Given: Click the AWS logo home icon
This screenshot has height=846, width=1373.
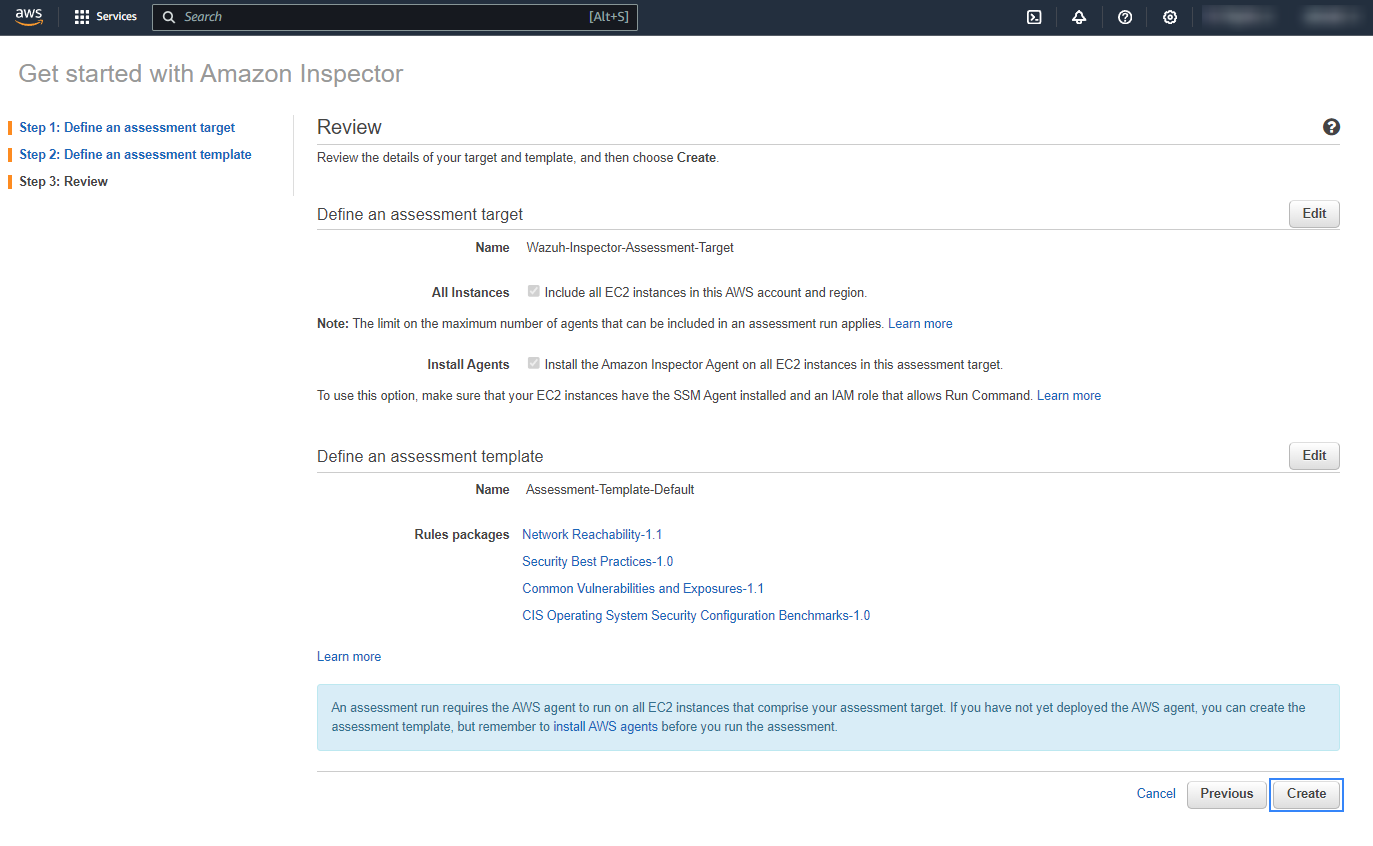Looking at the screenshot, I should pos(28,17).
